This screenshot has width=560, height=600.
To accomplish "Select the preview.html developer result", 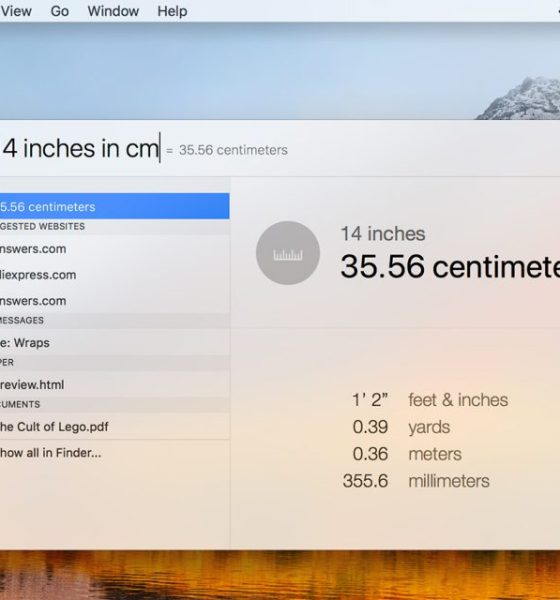I will (114, 385).
